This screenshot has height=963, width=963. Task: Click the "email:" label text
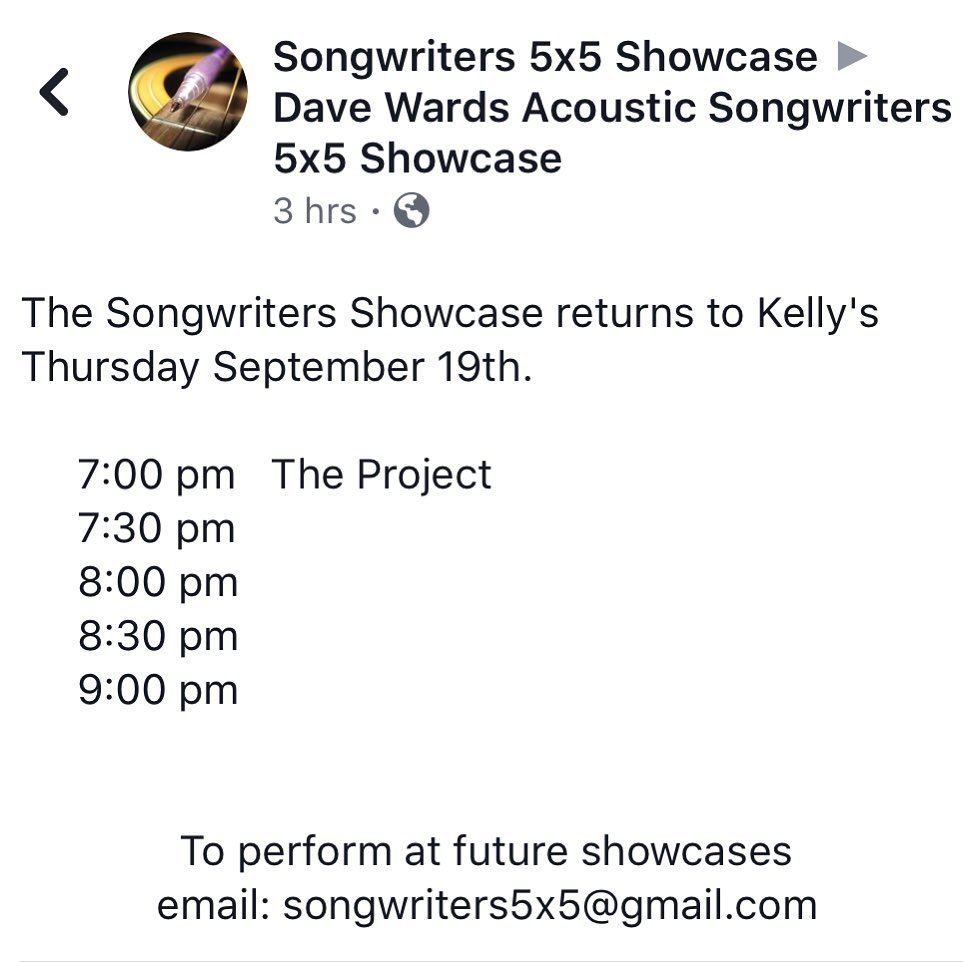[213, 905]
